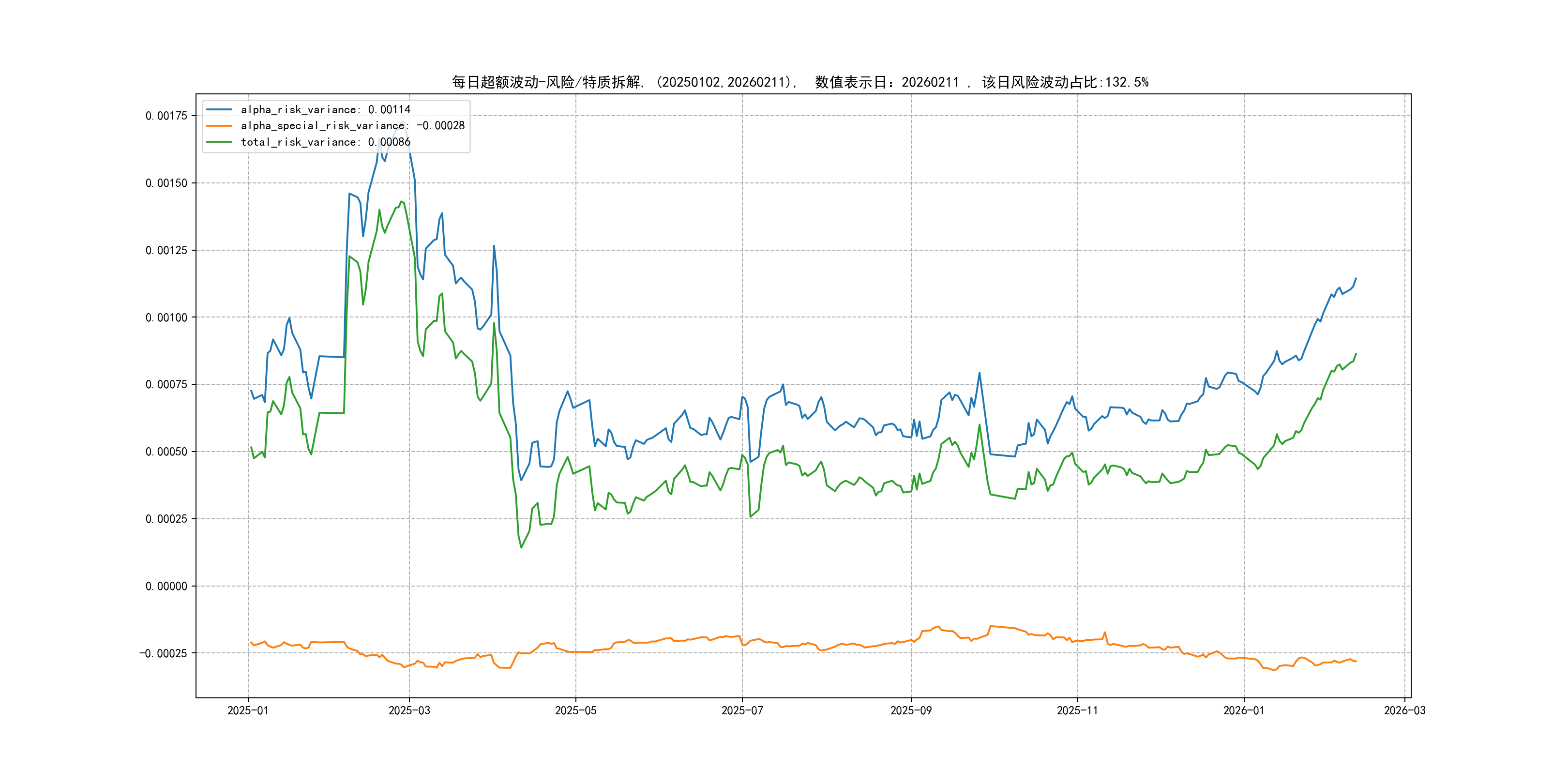The image size is (1568, 784).
Task: Click the chart title text at top
Action: pos(800,82)
